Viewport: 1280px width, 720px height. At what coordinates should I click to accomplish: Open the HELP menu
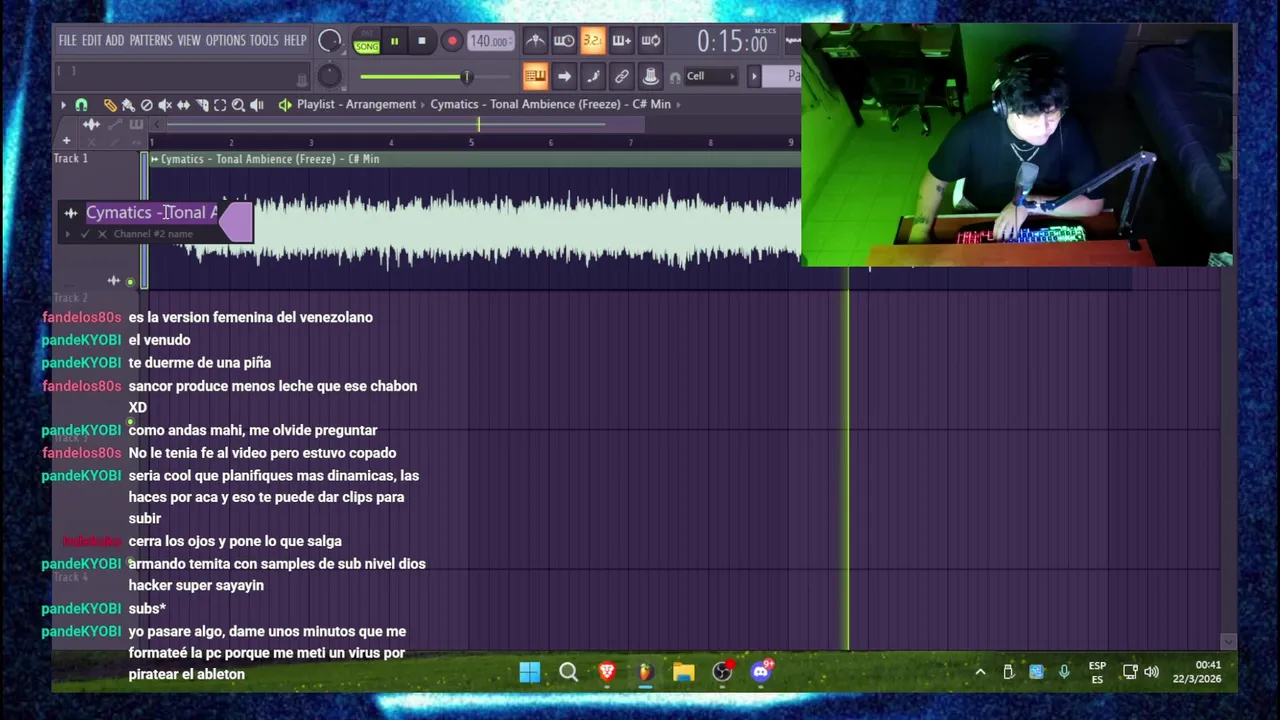295,41
